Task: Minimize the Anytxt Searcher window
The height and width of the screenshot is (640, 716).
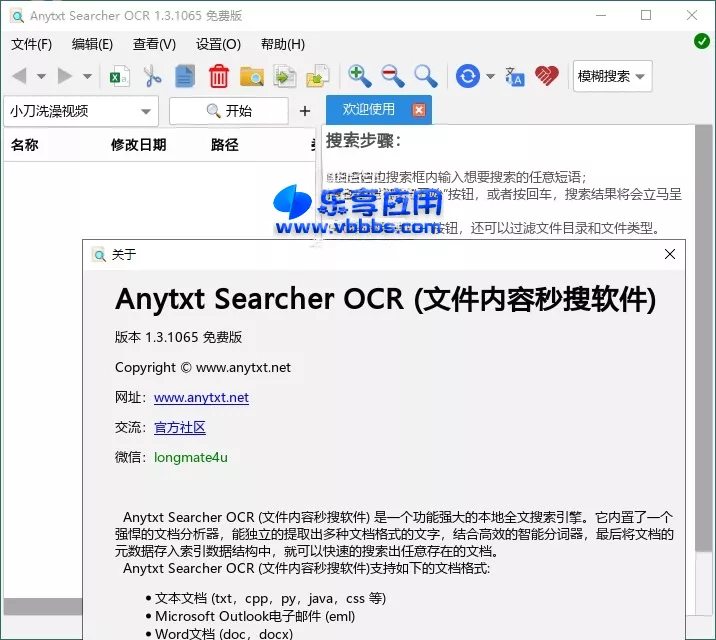Action: (601, 16)
